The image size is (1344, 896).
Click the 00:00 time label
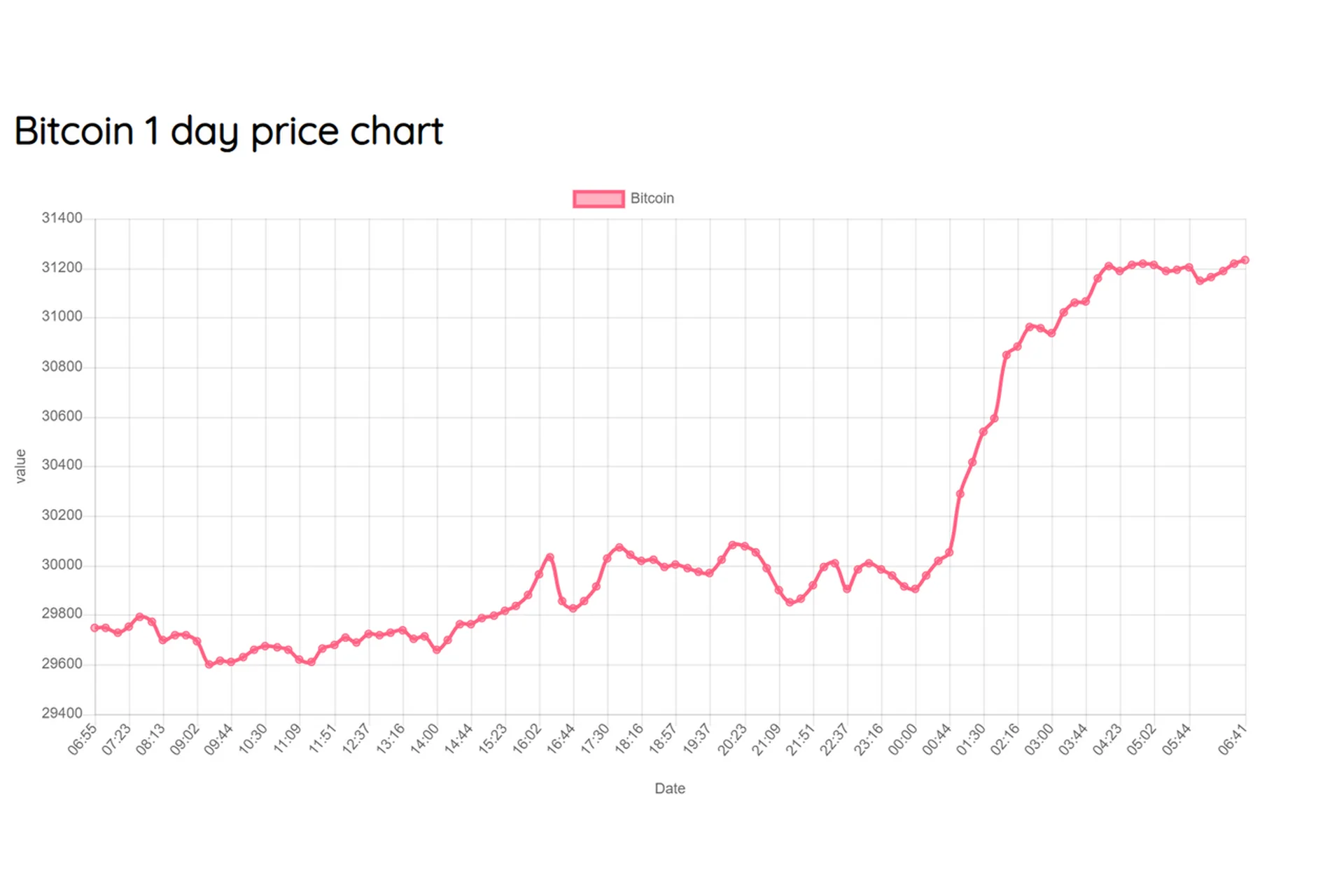[x=903, y=741]
